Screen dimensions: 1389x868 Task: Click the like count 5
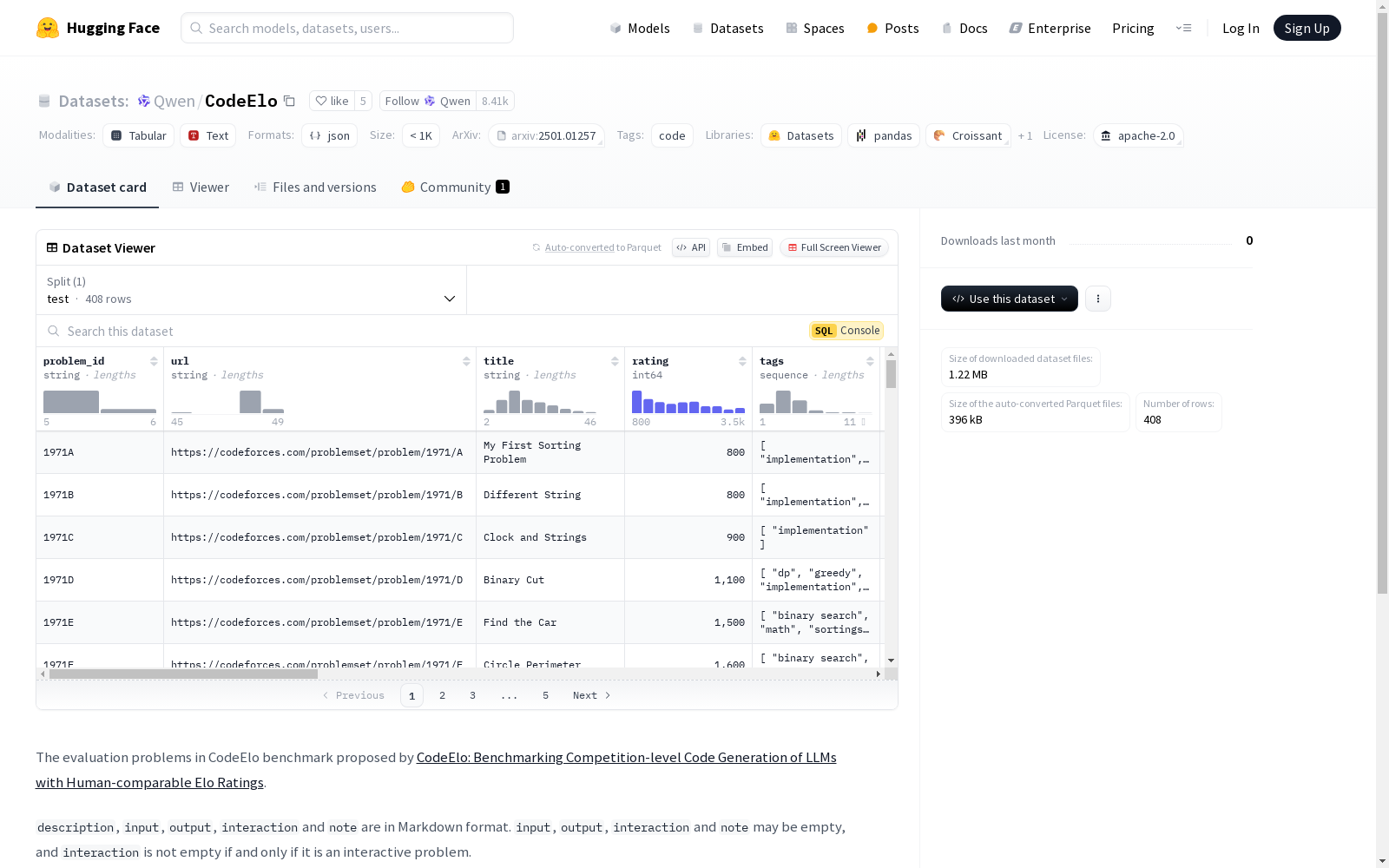click(x=363, y=101)
